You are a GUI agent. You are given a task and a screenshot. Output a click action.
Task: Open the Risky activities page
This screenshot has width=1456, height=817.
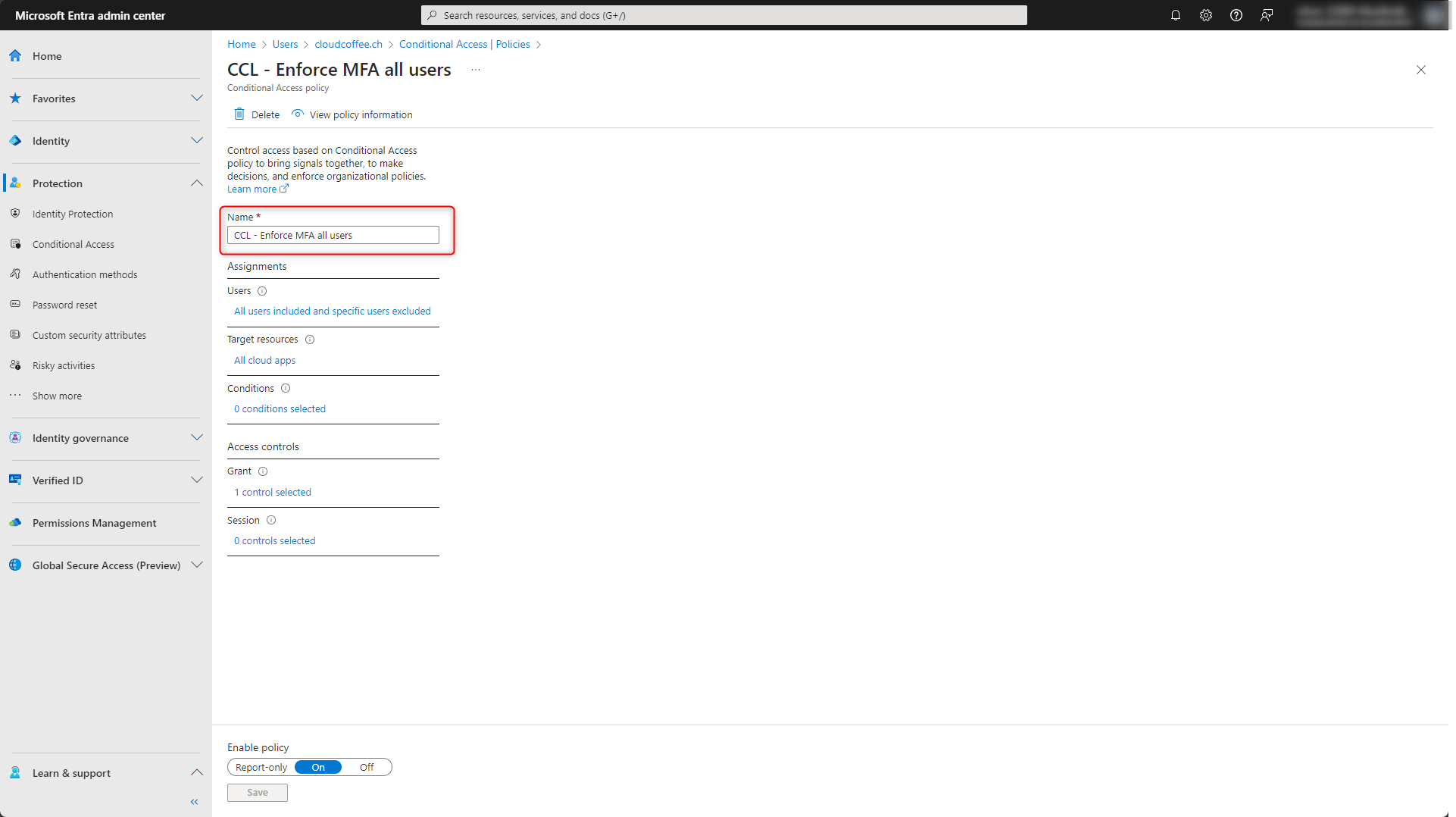tap(64, 365)
